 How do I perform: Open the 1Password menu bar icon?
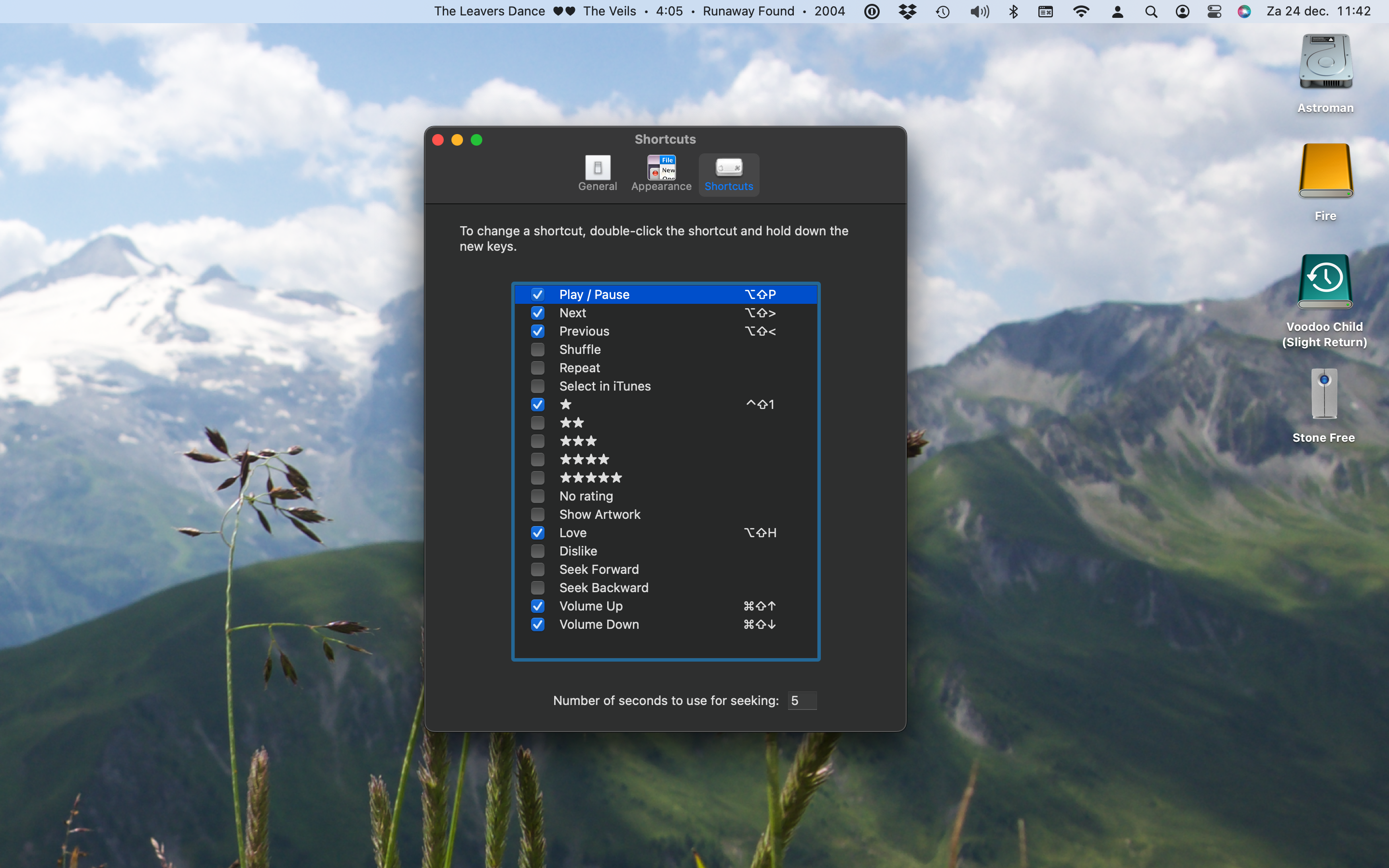coord(872,12)
